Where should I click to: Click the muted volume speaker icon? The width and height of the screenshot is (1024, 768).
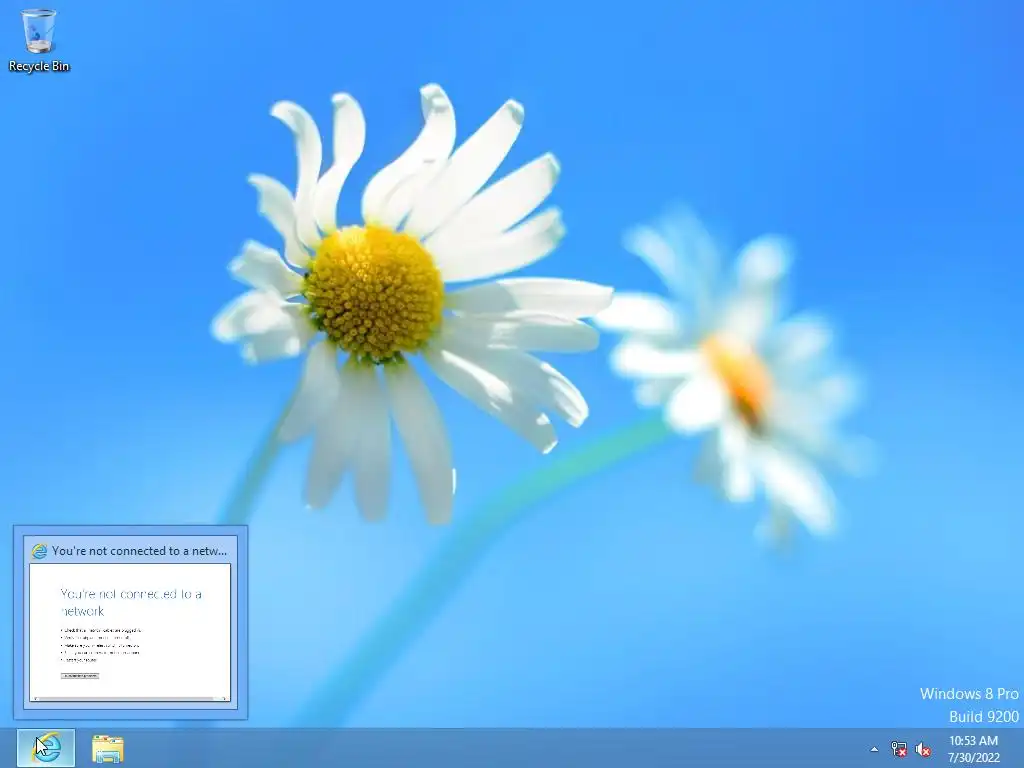[923, 749]
